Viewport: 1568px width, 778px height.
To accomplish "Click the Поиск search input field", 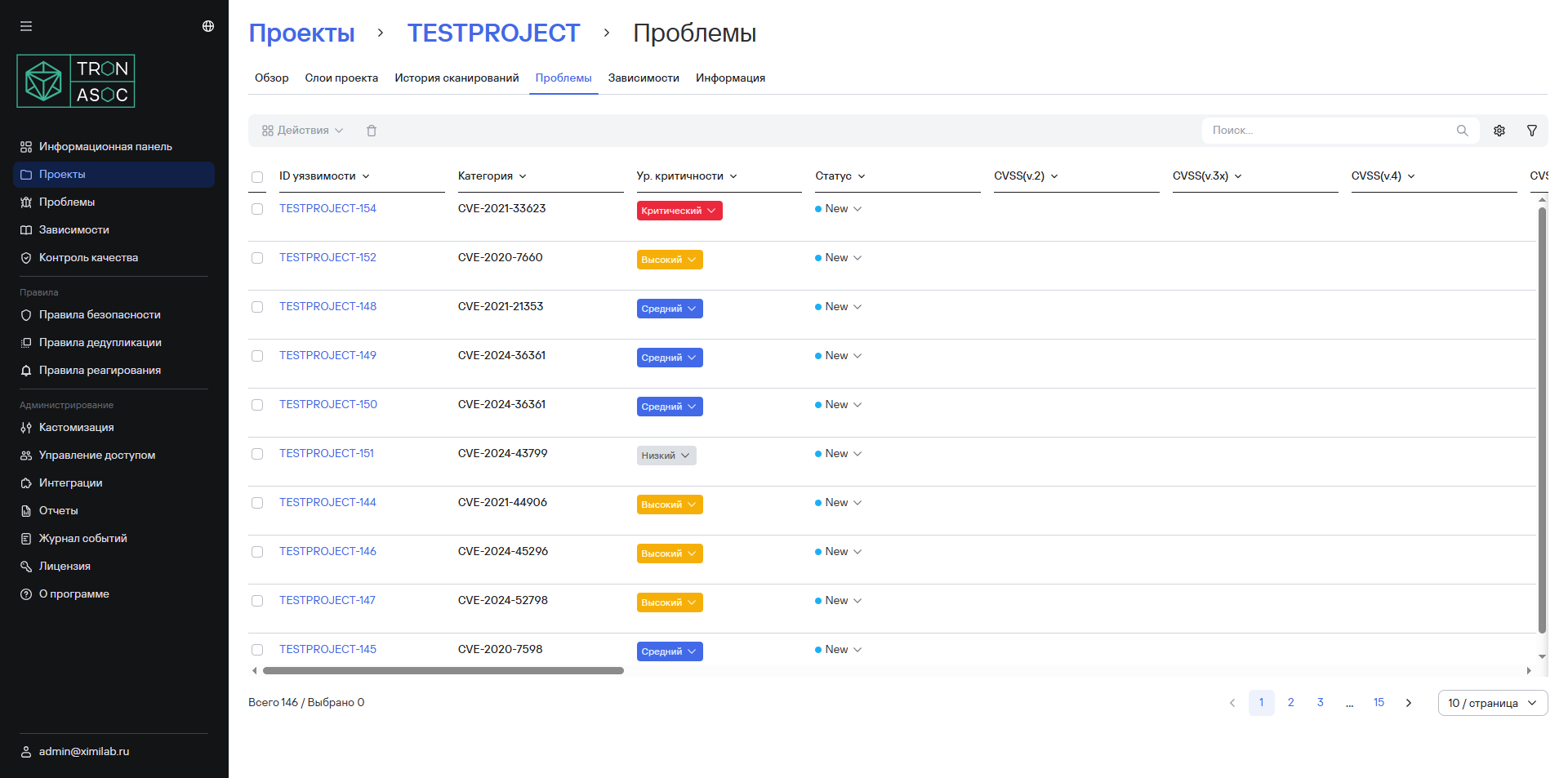I will point(1327,131).
